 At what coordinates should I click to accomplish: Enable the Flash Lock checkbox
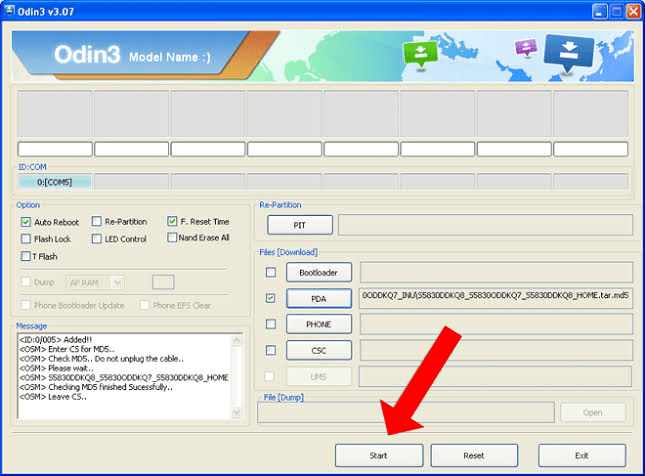[26, 239]
